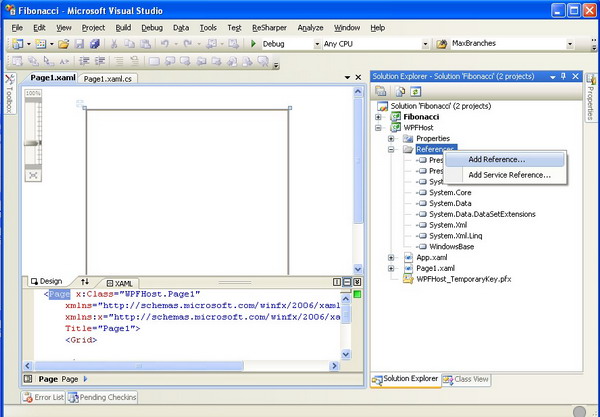Click the Find in Files icon beside MaxBranches

pyautogui.click(x=442, y=44)
